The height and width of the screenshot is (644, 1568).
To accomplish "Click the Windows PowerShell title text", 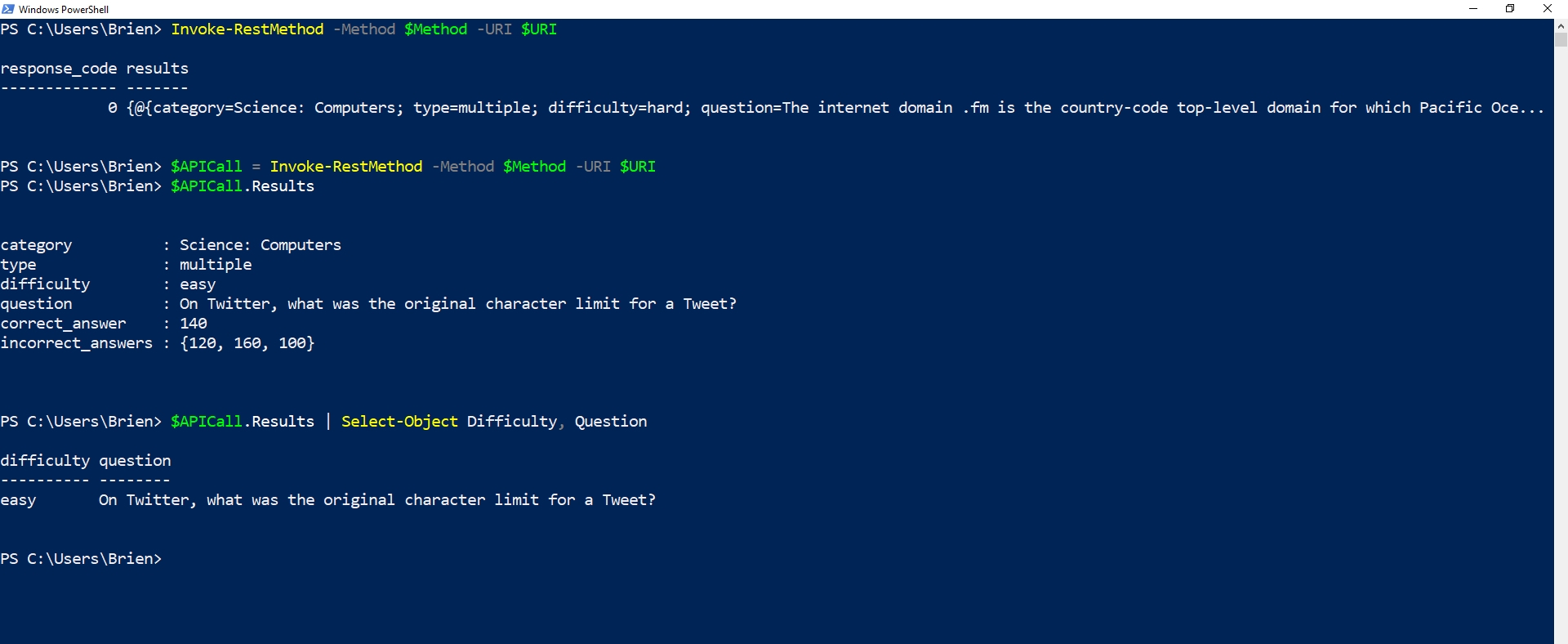I will click(x=64, y=10).
